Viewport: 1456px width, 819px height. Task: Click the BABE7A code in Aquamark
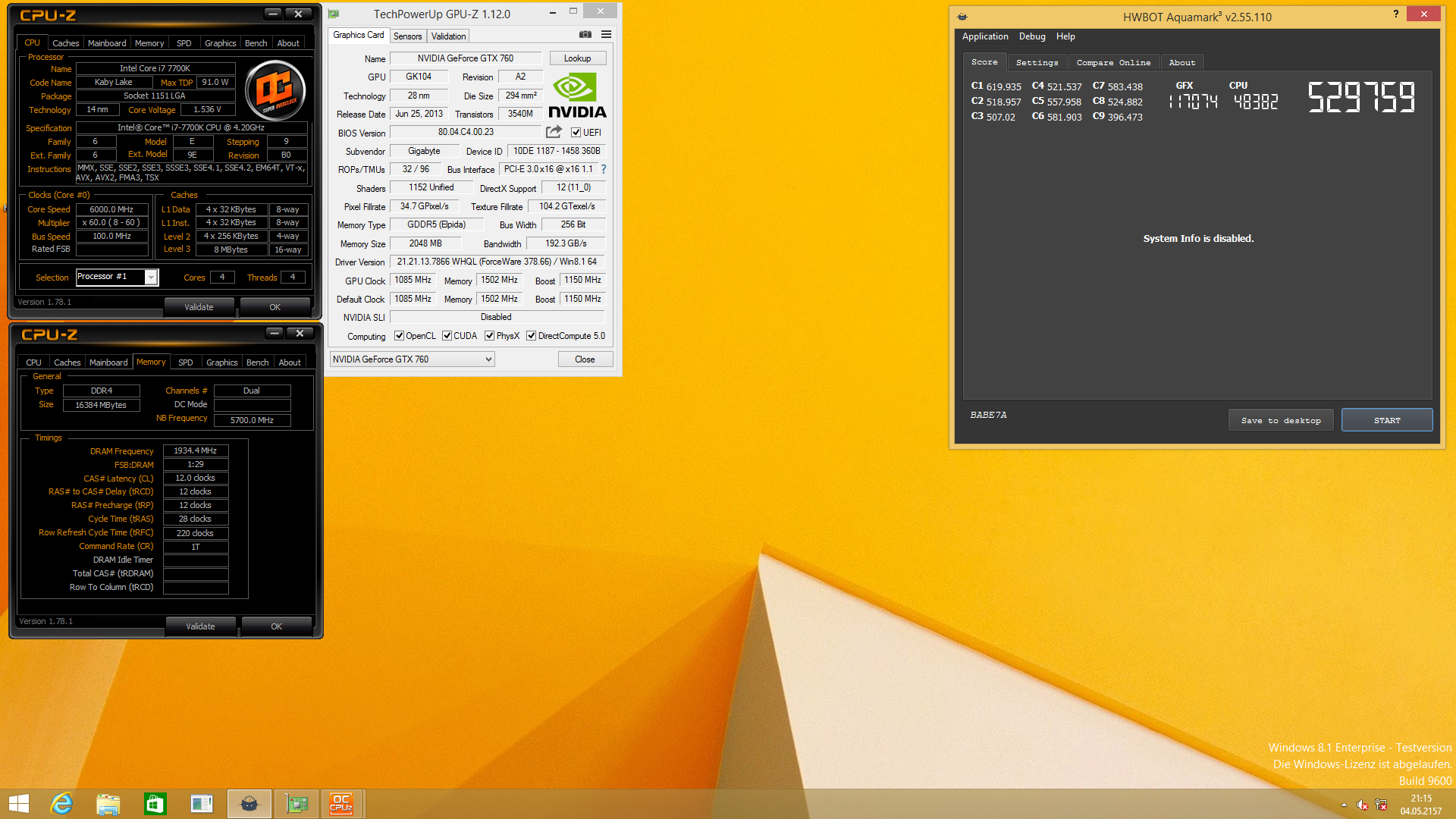[x=988, y=415]
